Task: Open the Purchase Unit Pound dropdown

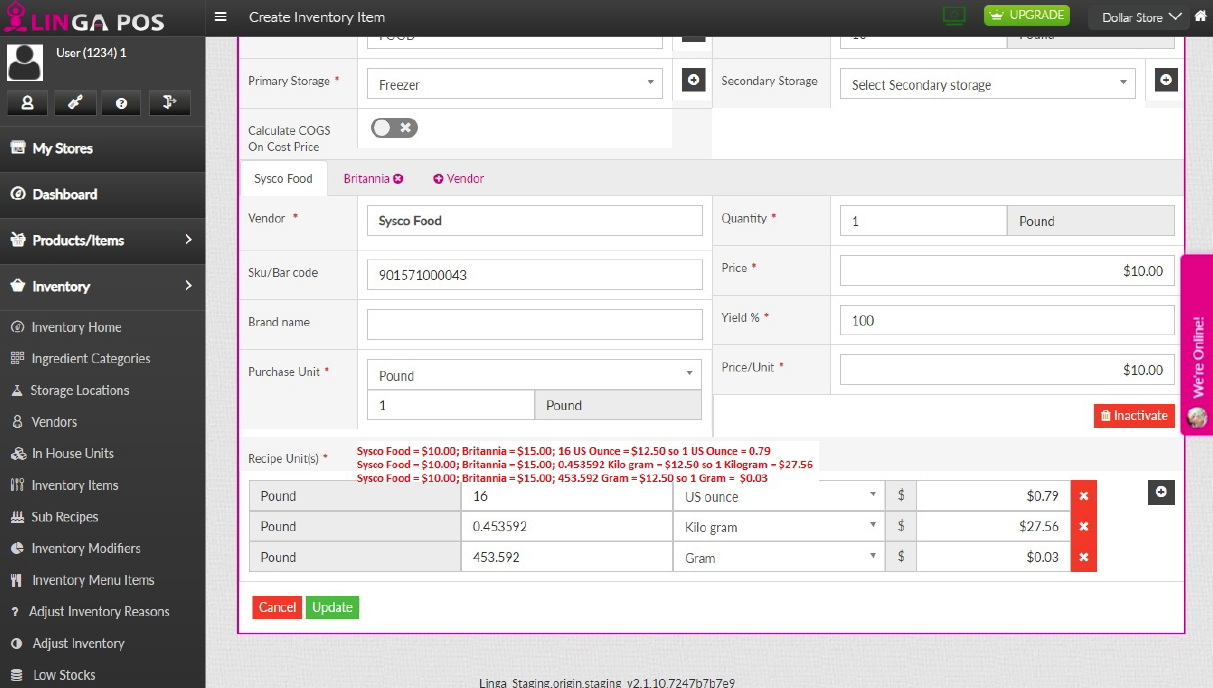Action: (x=534, y=375)
